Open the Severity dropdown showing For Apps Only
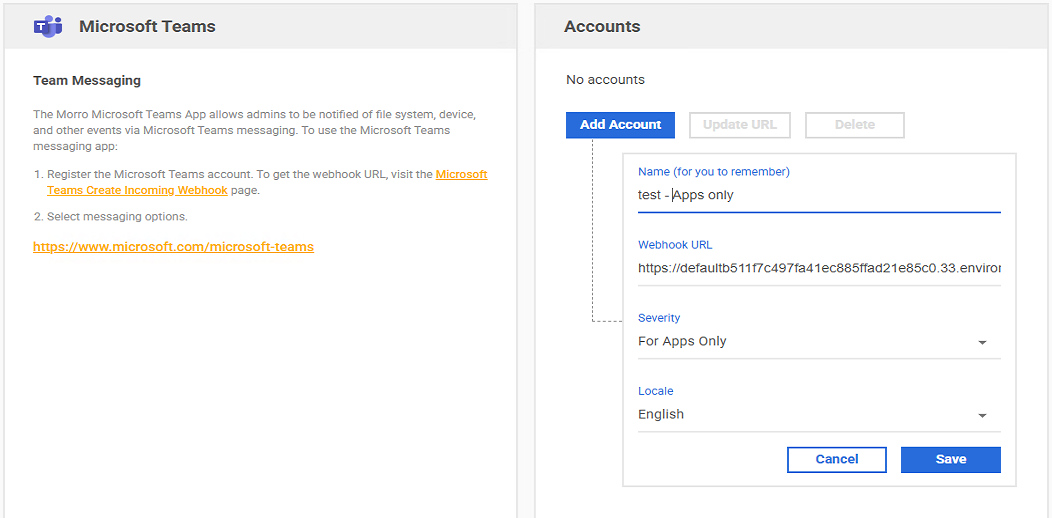This screenshot has width=1052, height=518. click(819, 342)
